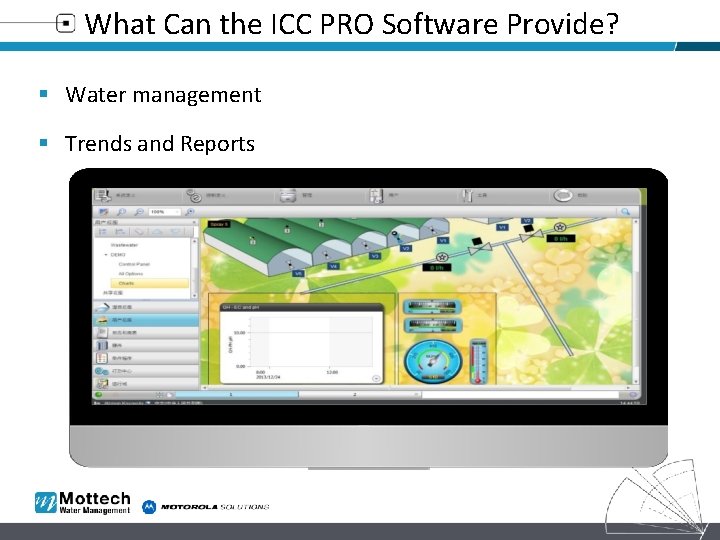The height and width of the screenshot is (540, 720).
Task: Select the highlighted Charts tree item
Action: point(150,283)
